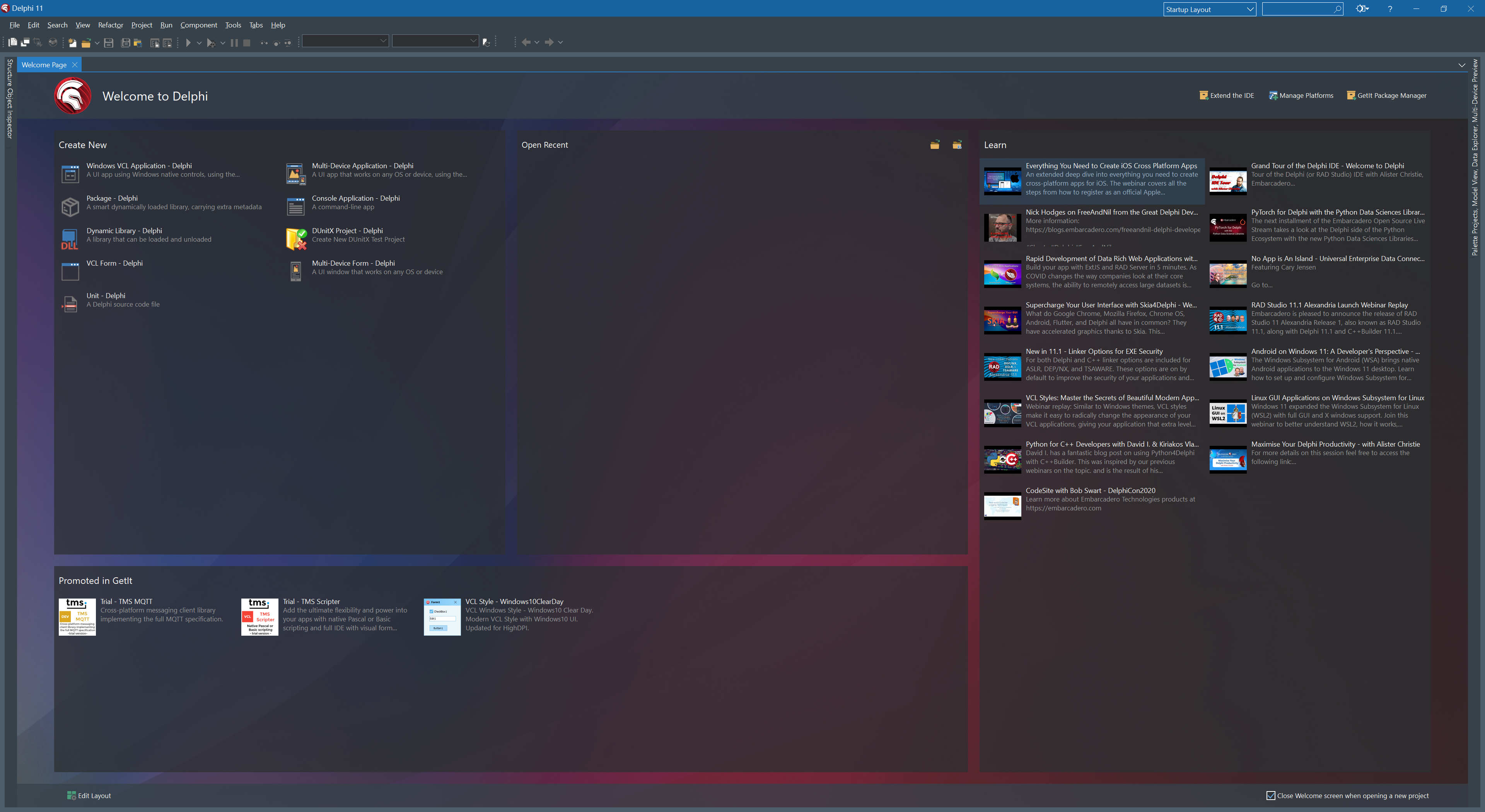Image resolution: width=1485 pixels, height=812 pixels.
Task: Click the Dynamic Library DLL icon
Action: coord(70,239)
